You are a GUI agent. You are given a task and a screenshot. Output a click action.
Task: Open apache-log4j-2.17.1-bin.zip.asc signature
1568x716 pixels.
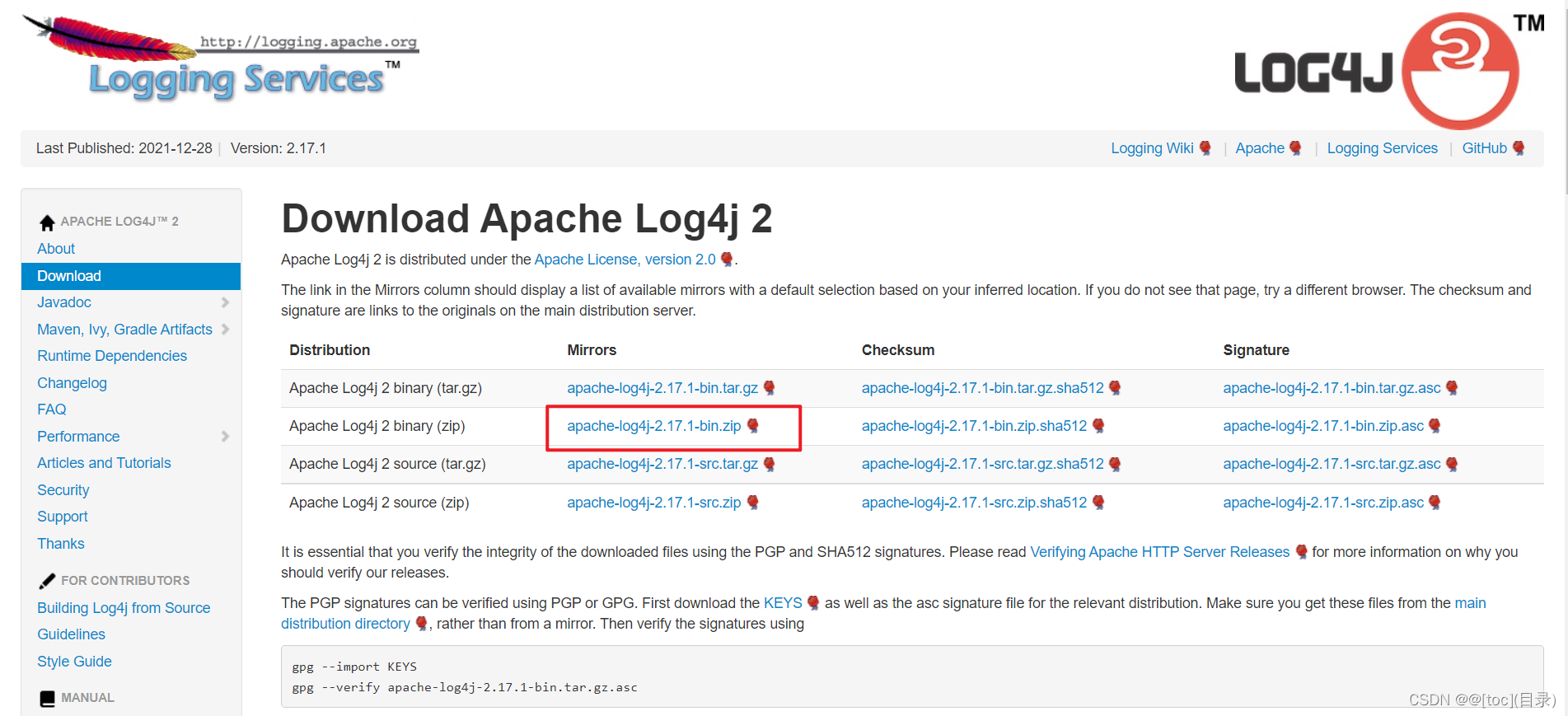tap(1323, 426)
